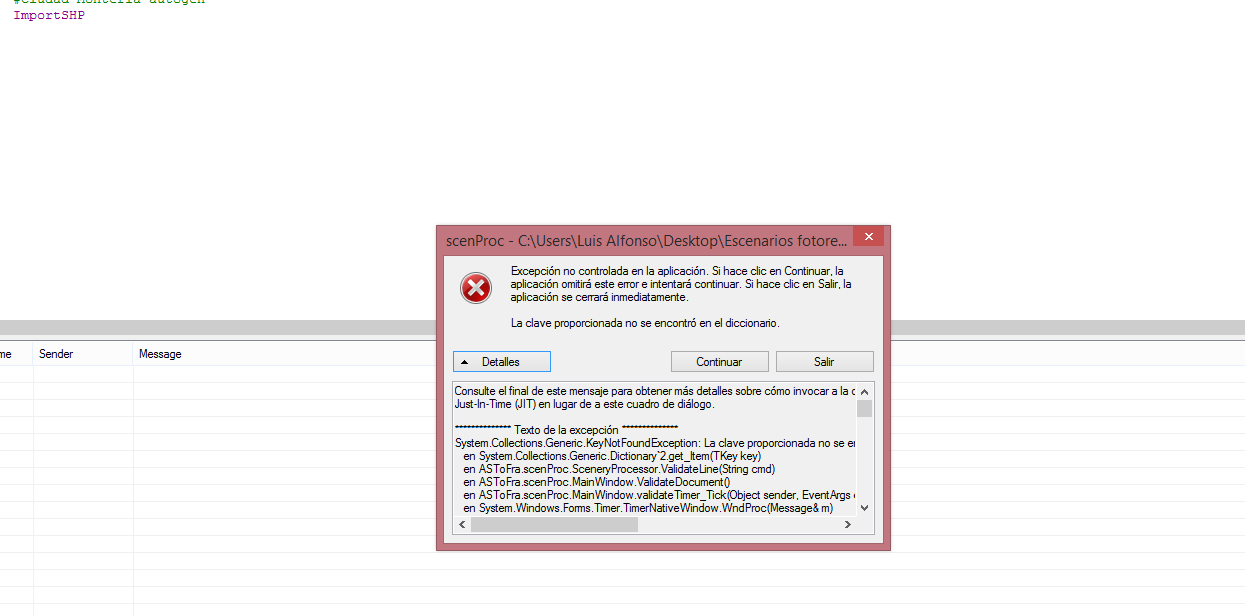Screen dimensions: 1245x616
Task: Click the red error icon in dialog
Action: (475, 288)
